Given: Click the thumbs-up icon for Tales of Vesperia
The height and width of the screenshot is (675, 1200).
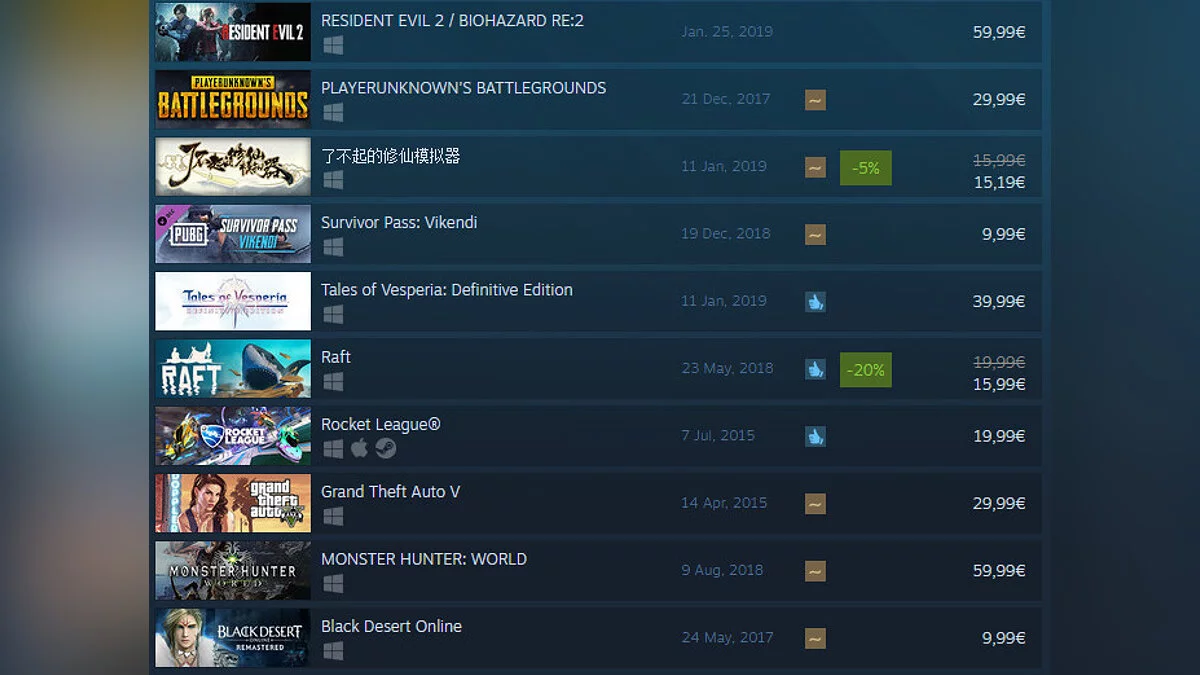Looking at the screenshot, I should 815,301.
